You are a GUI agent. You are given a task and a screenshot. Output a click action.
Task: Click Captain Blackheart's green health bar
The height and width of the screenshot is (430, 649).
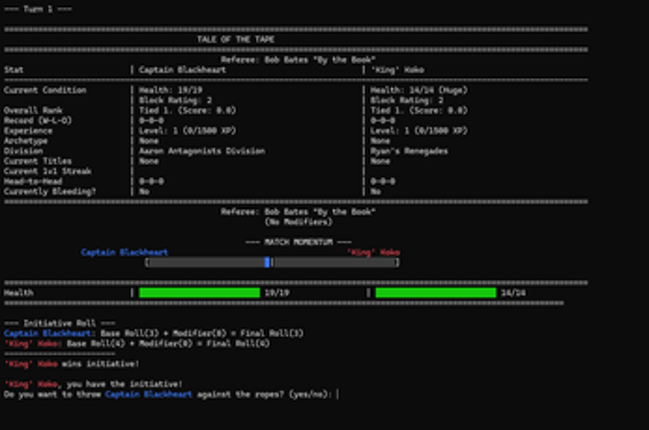(x=199, y=293)
